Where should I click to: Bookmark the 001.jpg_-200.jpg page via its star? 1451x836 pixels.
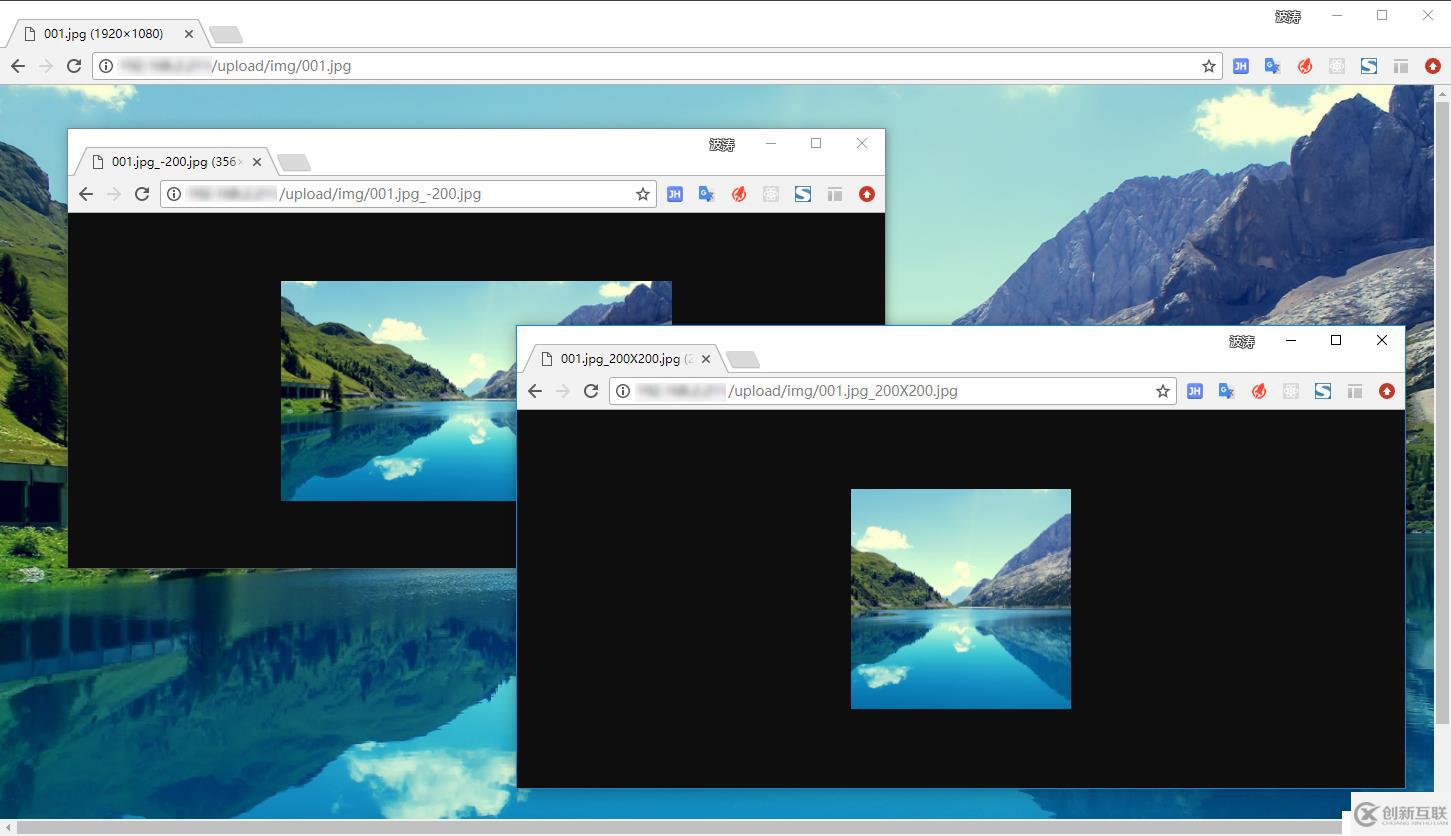pyautogui.click(x=642, y=194)
